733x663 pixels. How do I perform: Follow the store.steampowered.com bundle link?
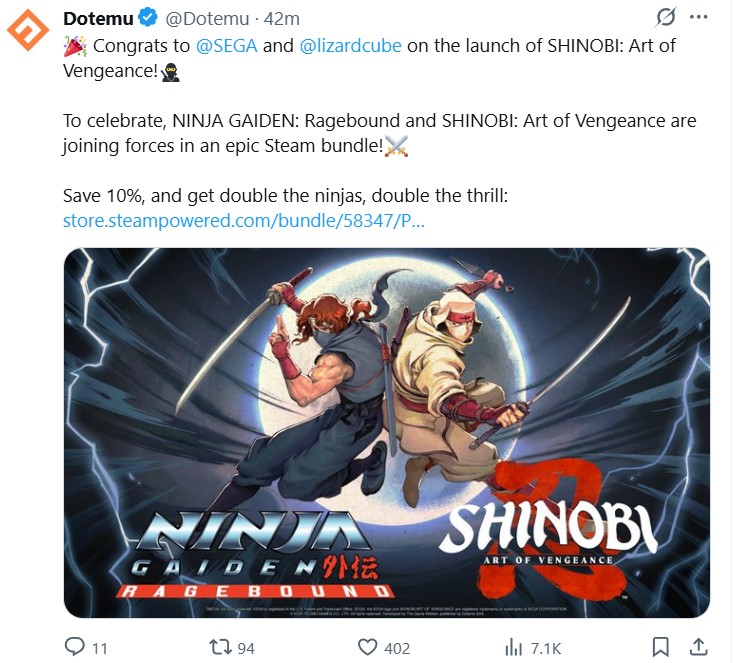244,221
